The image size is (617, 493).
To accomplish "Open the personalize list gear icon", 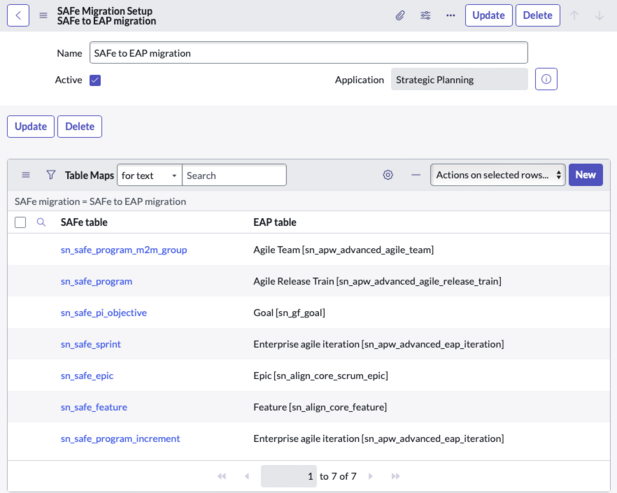I will [388, 175].
